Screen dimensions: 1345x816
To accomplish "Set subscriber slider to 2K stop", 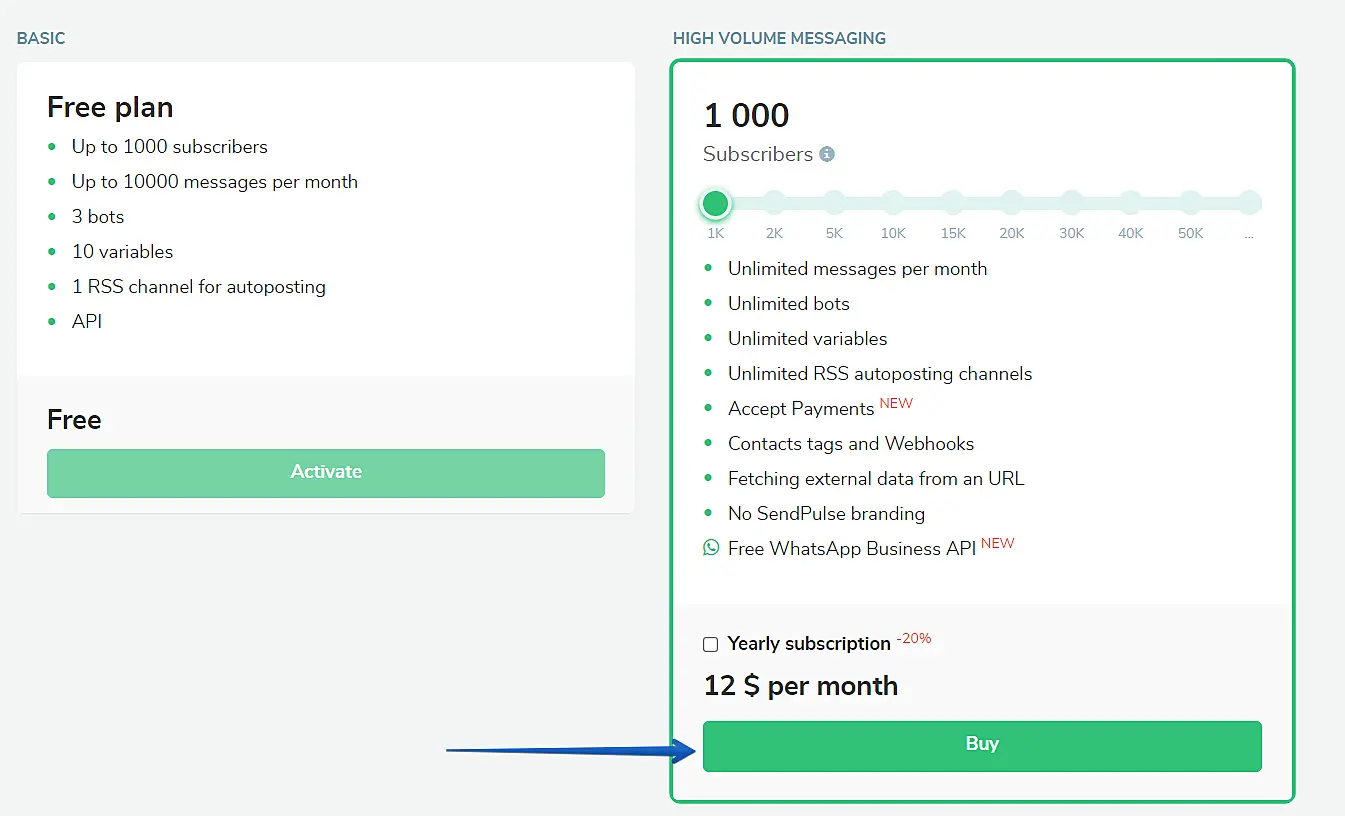I will click(774, 204).
